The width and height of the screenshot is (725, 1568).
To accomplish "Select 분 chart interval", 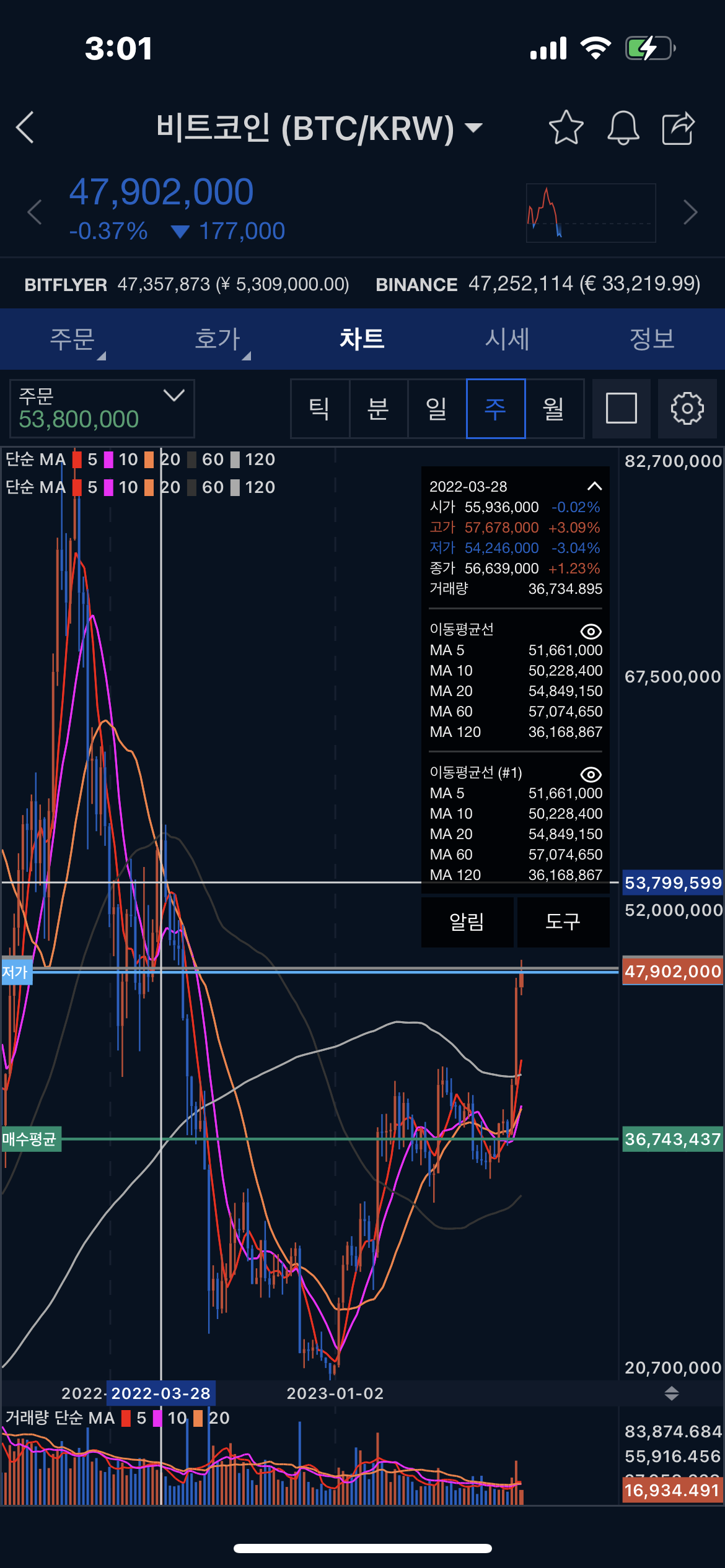I will click(378, 408).
